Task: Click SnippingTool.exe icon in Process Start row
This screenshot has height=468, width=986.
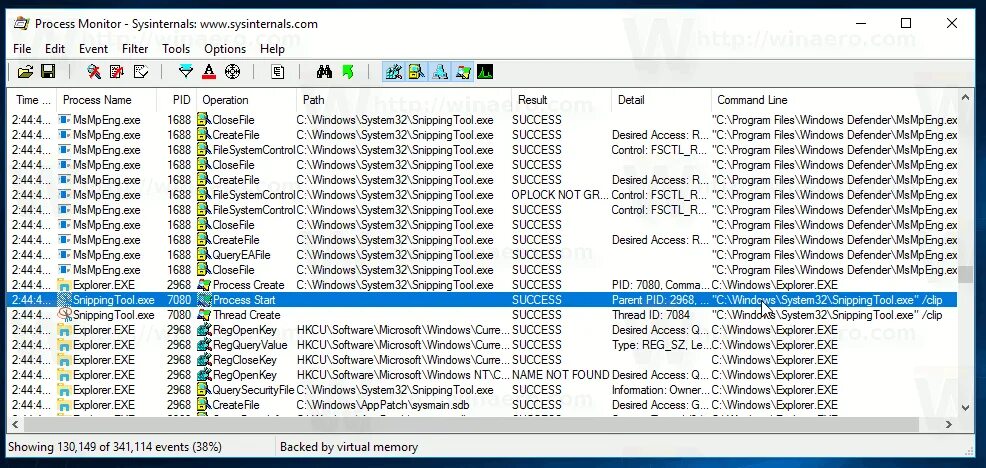Action: point(65,300)
